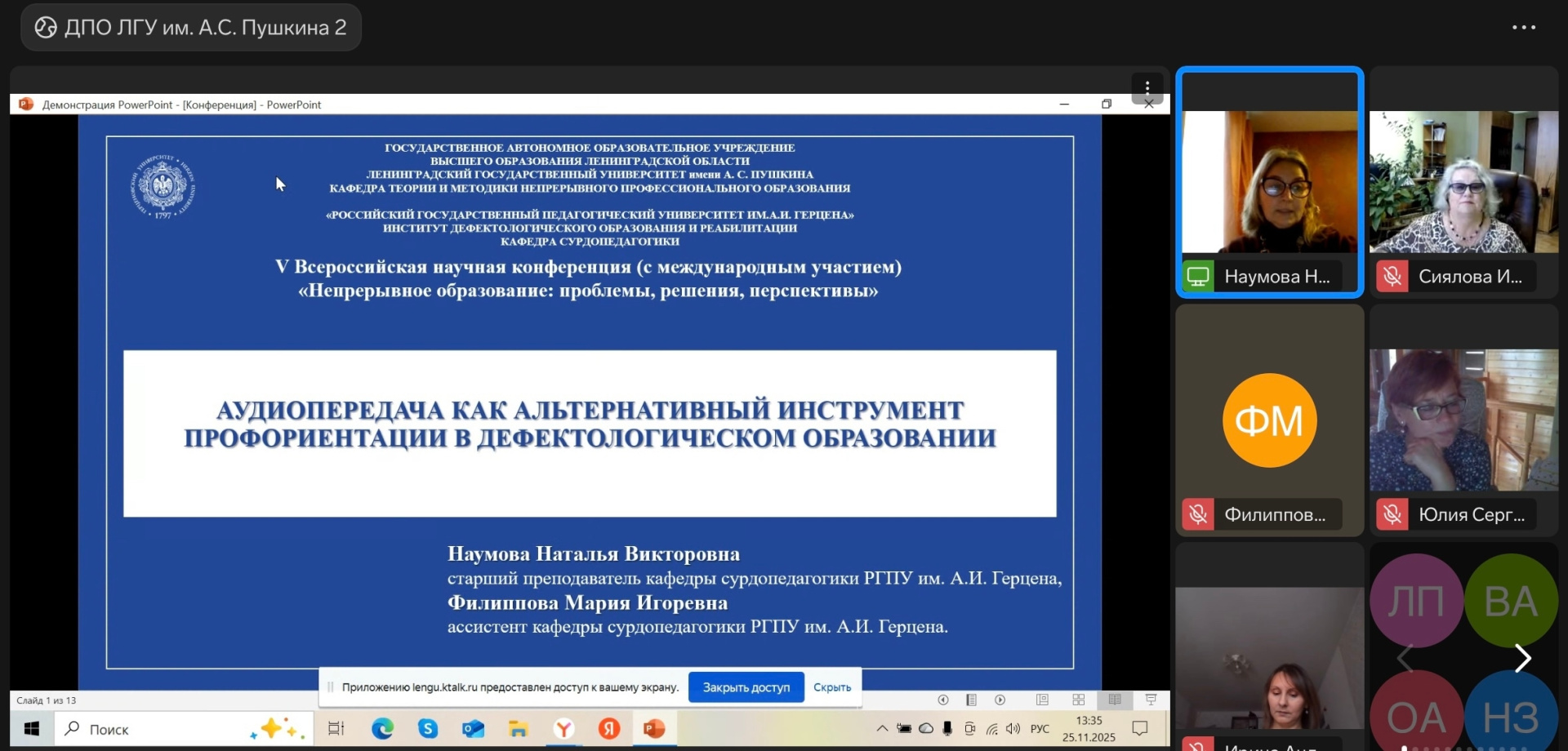Switch to Normal view in the status bar

pos(1043,700)
